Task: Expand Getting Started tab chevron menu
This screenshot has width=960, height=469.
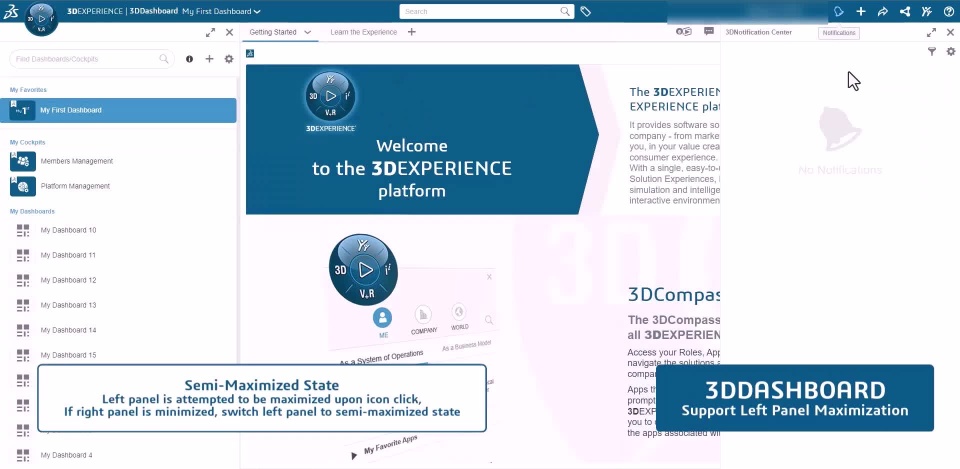Action: point(307,32)
